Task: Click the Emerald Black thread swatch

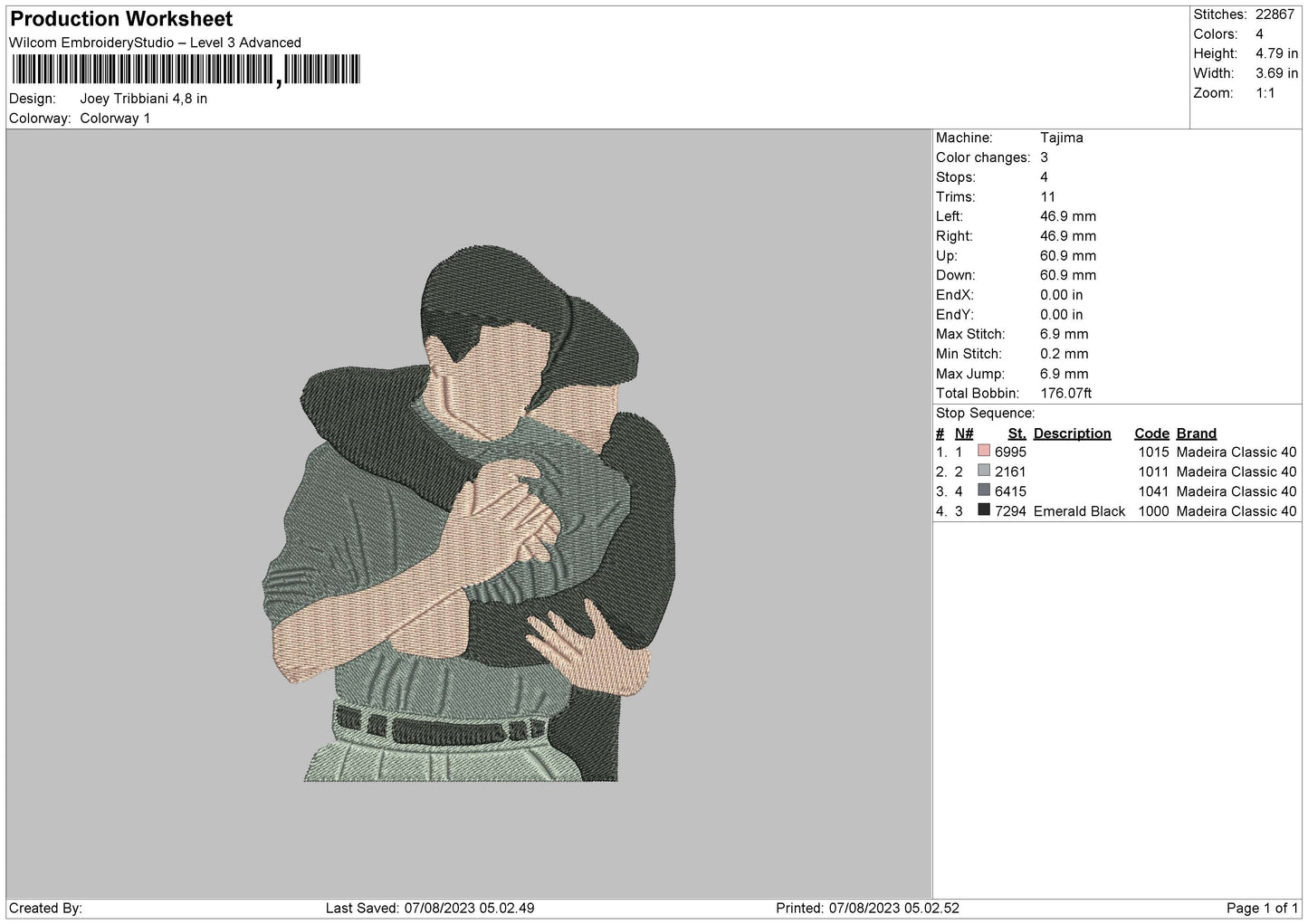Action: point(984,510)
